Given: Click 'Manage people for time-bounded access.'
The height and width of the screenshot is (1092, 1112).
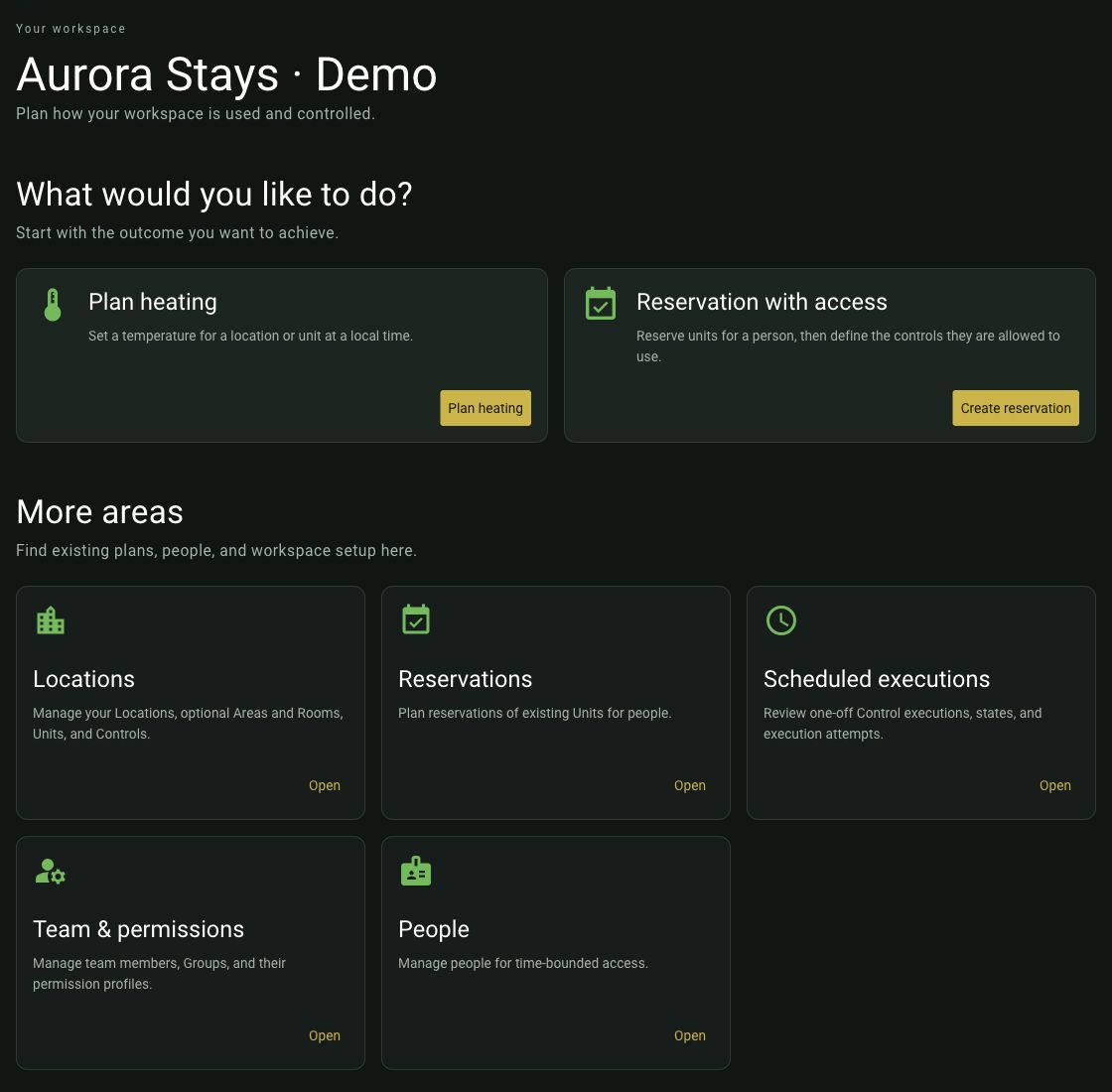Looking at the screenshot, I should [522, 964].
